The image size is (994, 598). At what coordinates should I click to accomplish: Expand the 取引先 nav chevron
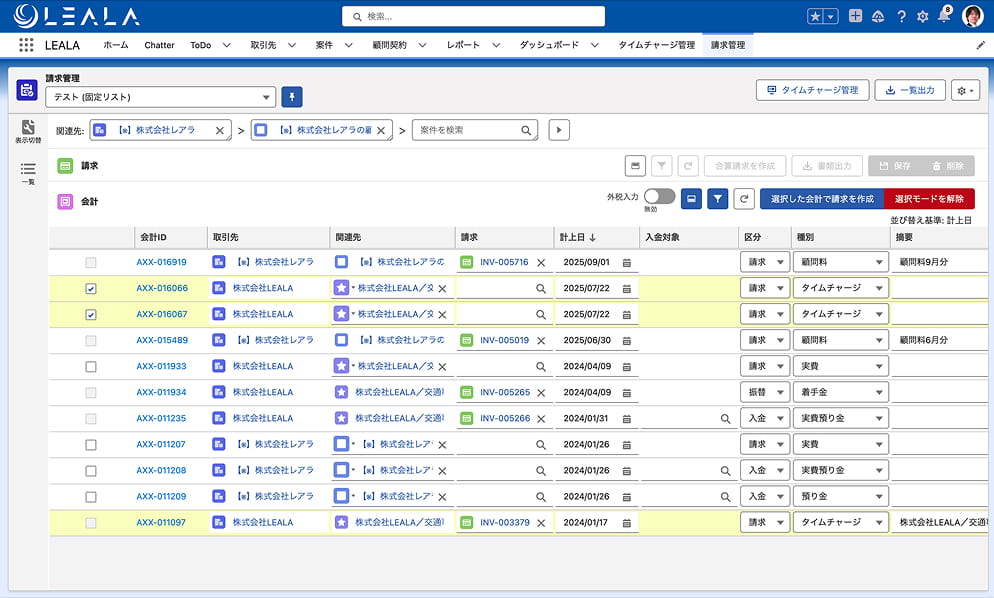(292, 45)
